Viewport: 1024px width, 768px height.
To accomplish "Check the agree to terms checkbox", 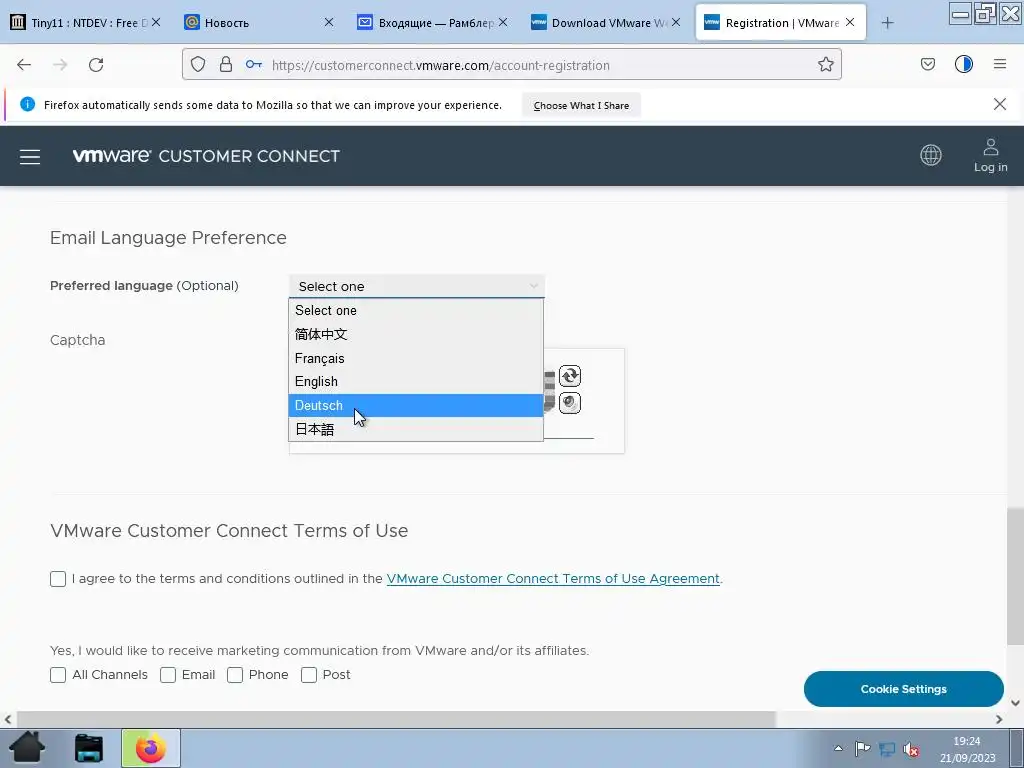I will [x=58, y=579].
